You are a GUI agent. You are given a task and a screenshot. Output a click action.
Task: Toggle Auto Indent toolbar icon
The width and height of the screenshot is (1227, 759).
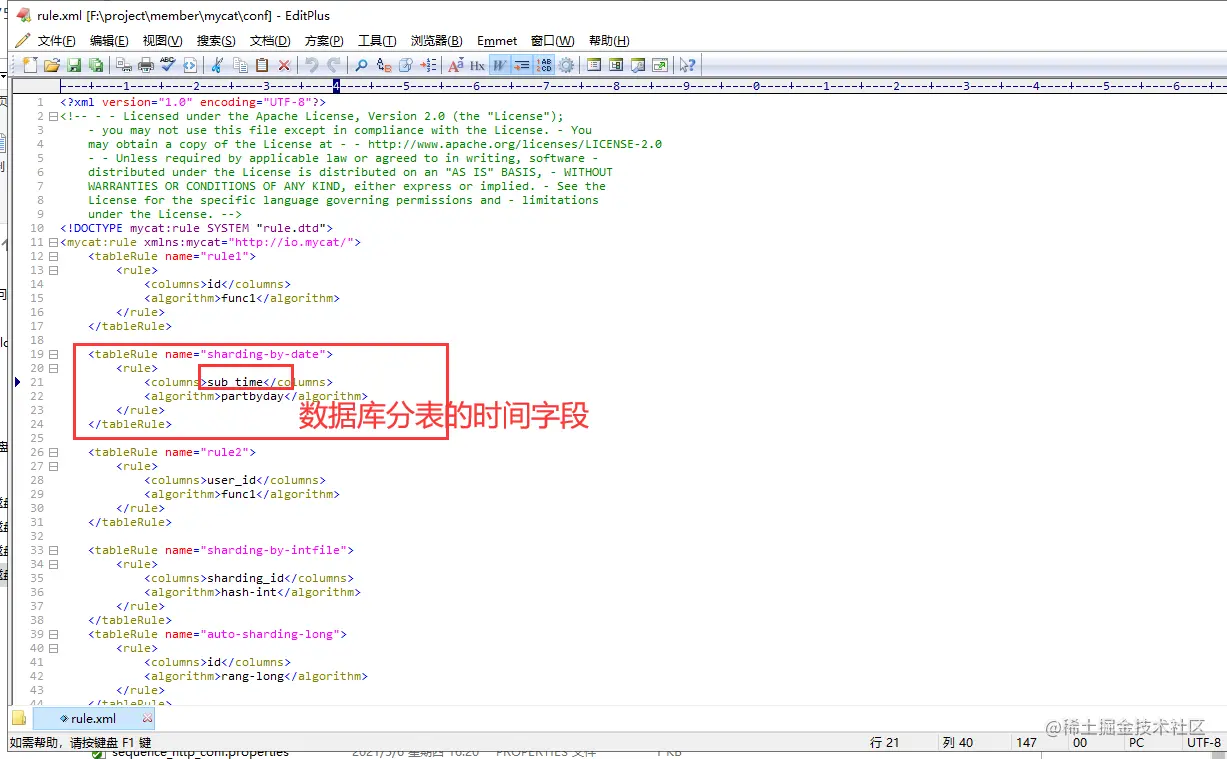pyautogui.click(x=522, y=65)
